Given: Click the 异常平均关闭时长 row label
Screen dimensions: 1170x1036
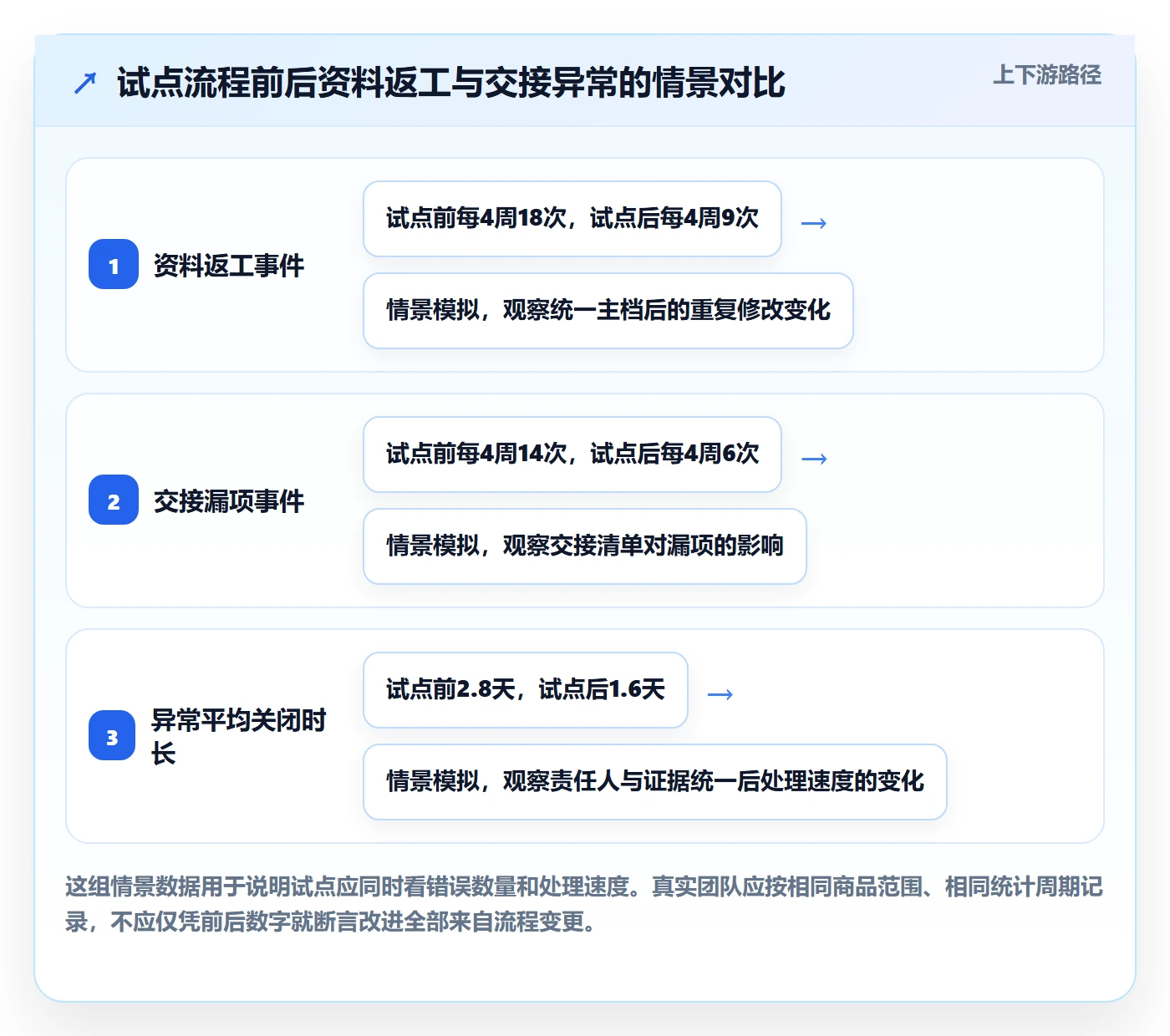Looking at the screenshot, I should pyautogui.click(x=239, y=736).
